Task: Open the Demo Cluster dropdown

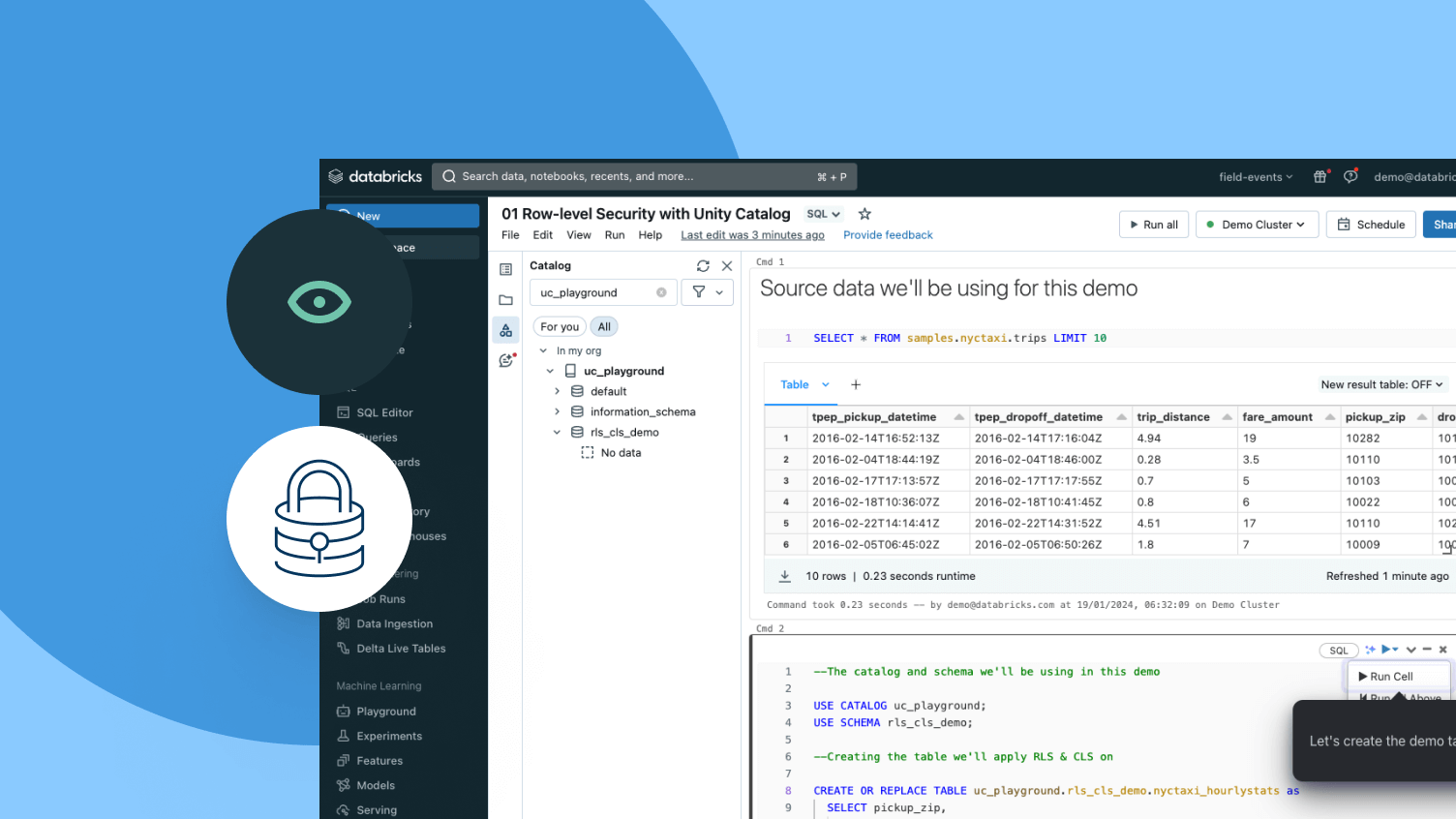Action: [1257, 225]
